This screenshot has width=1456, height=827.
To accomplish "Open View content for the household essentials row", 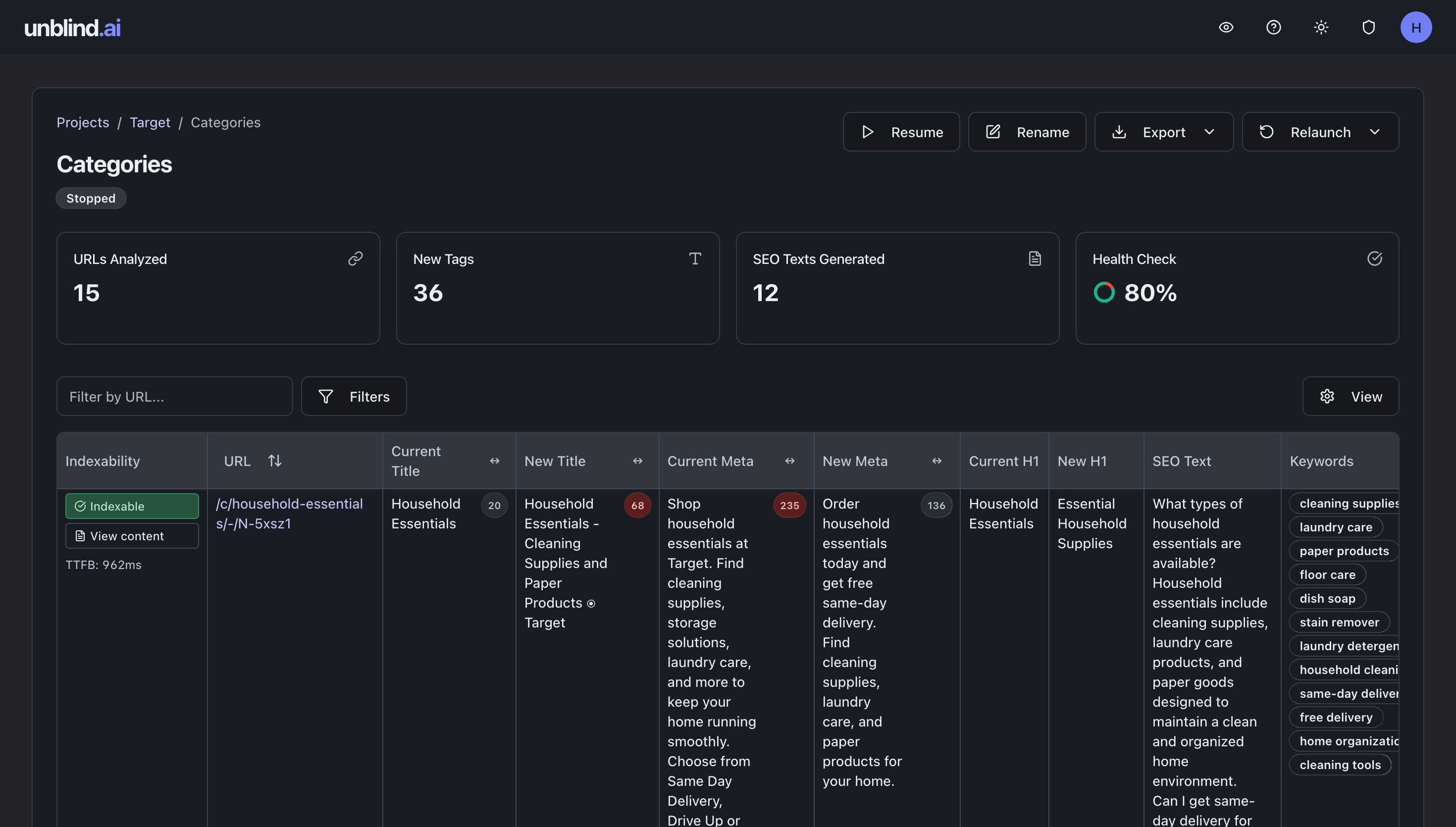I will coord(132,536).
